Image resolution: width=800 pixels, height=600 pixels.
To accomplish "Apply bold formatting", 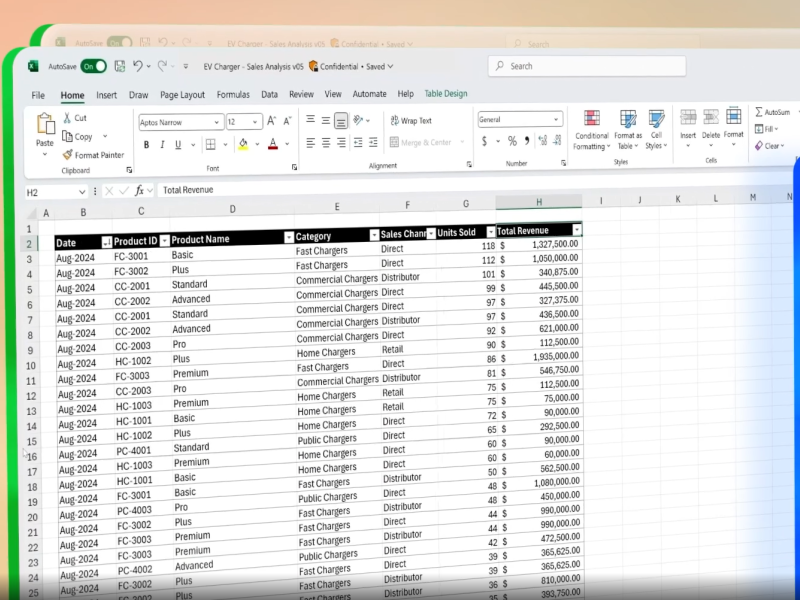I will coord(147,144).
